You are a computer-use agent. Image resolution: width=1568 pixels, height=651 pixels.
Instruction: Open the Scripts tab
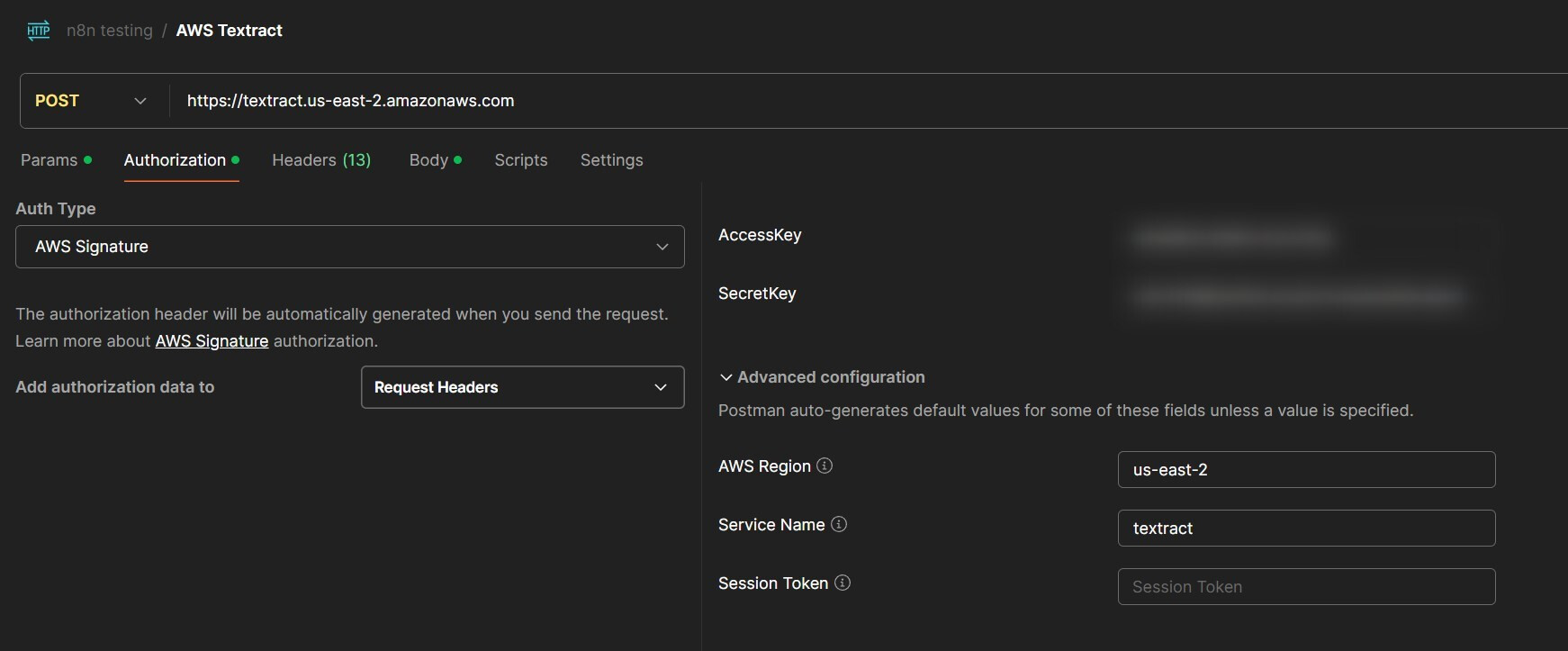pyautogui.click(x=521, y=160)
